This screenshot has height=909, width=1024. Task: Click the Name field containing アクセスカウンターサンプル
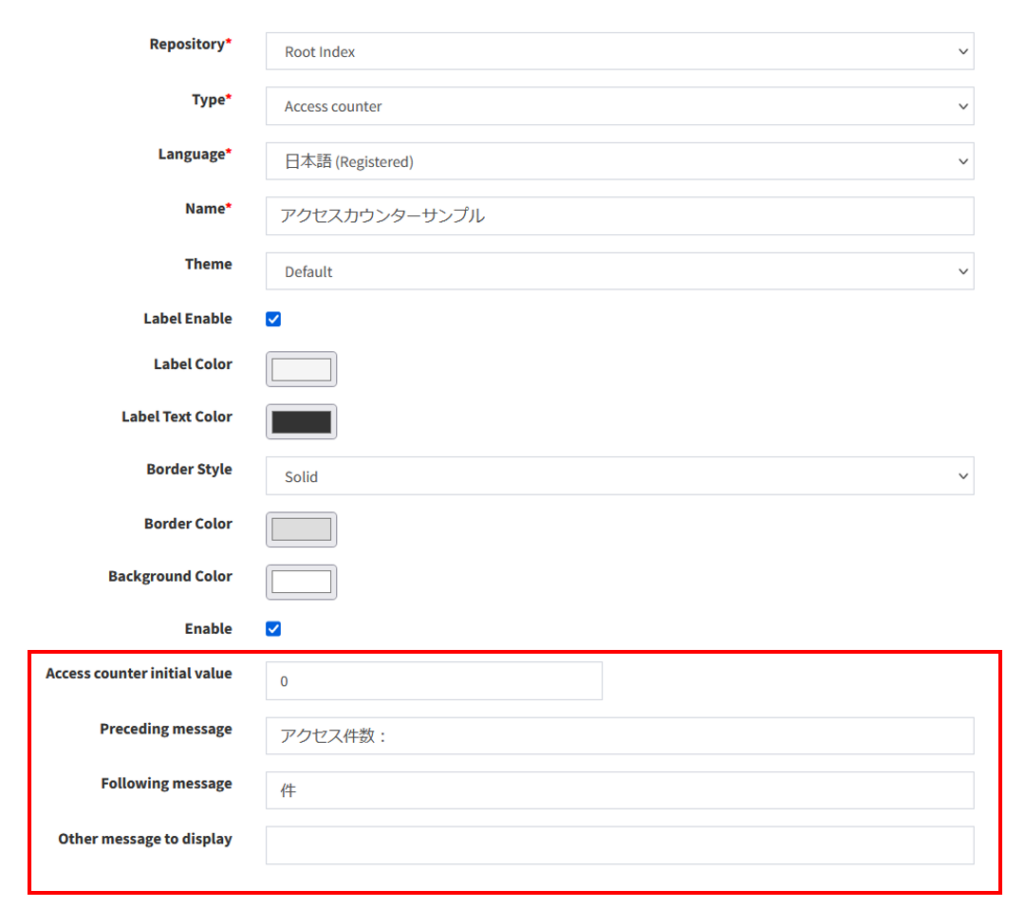point(619,216)
